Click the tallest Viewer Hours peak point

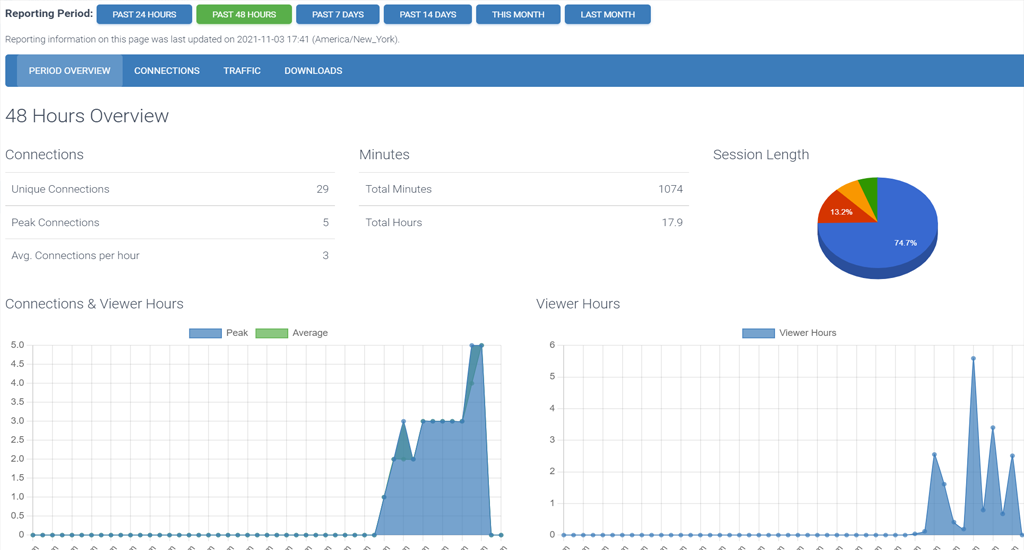pos(973,359)
